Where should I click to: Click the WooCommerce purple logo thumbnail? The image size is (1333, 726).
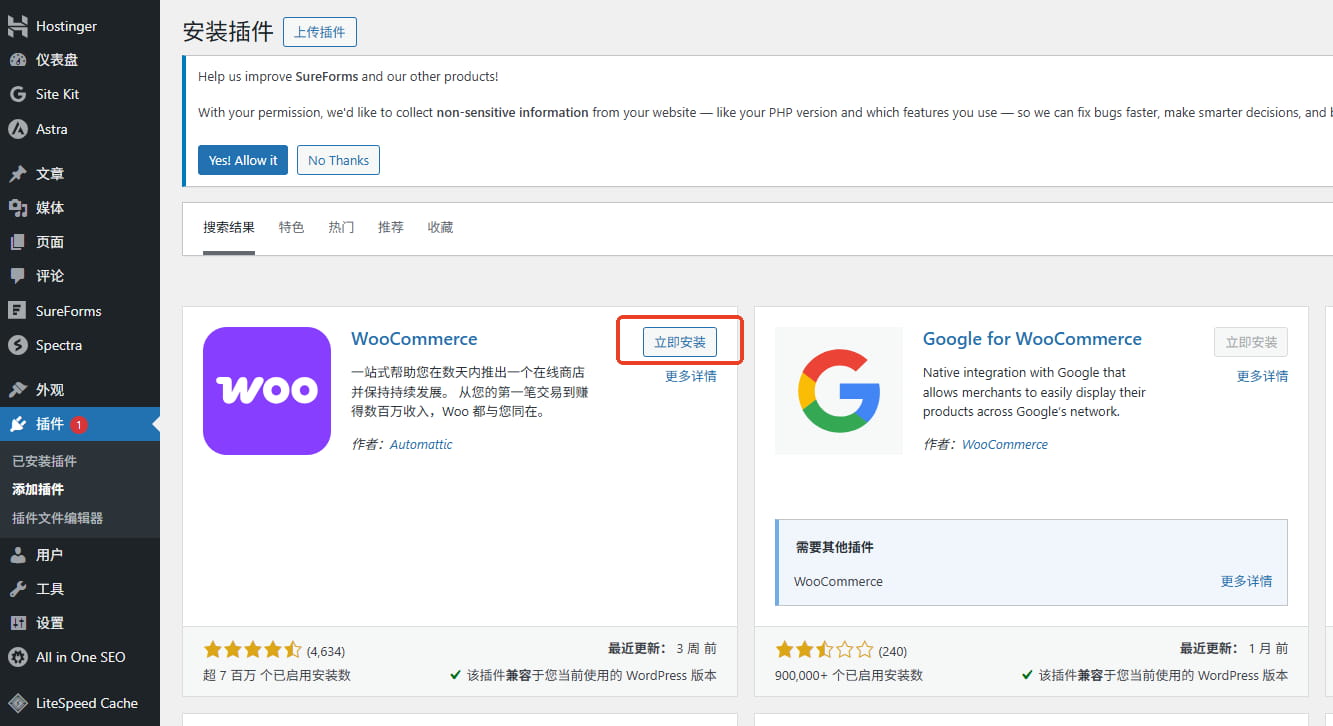click(267, 391)
